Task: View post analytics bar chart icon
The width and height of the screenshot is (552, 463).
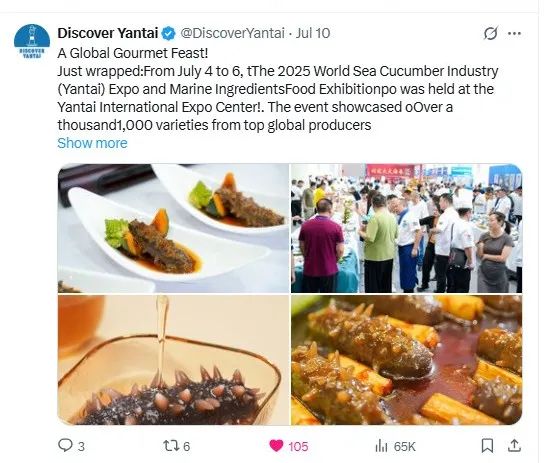Action: [381, 446]
